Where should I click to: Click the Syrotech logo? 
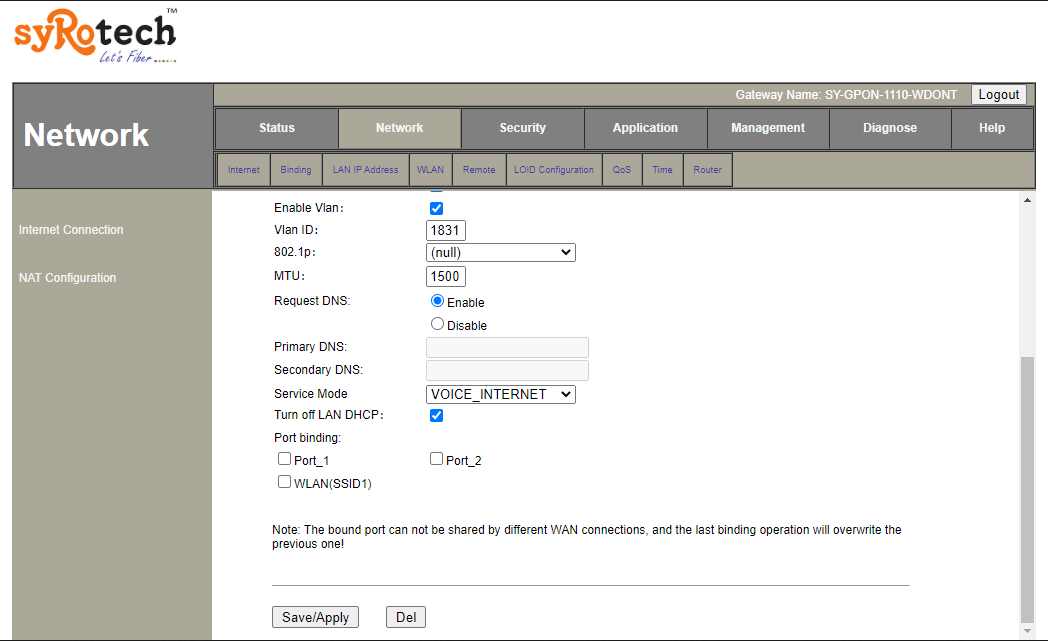95,37
